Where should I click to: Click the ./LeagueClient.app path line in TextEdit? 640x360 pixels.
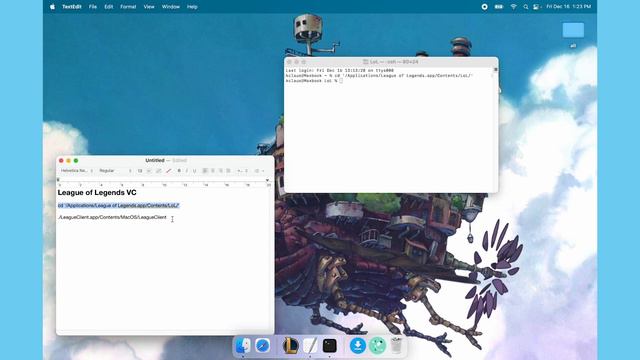[x=112, y=217]
